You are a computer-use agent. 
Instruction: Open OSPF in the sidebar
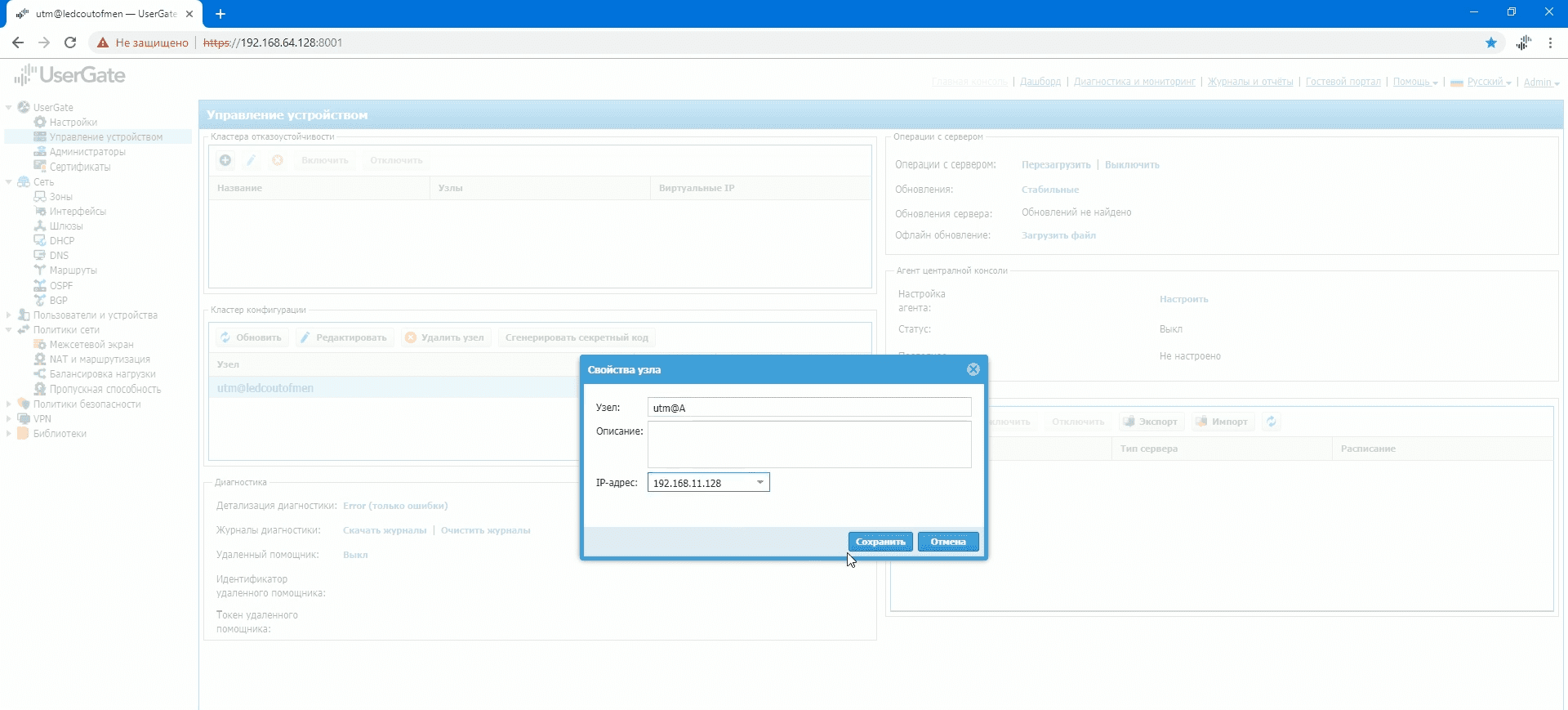click(x=61, y=286)
